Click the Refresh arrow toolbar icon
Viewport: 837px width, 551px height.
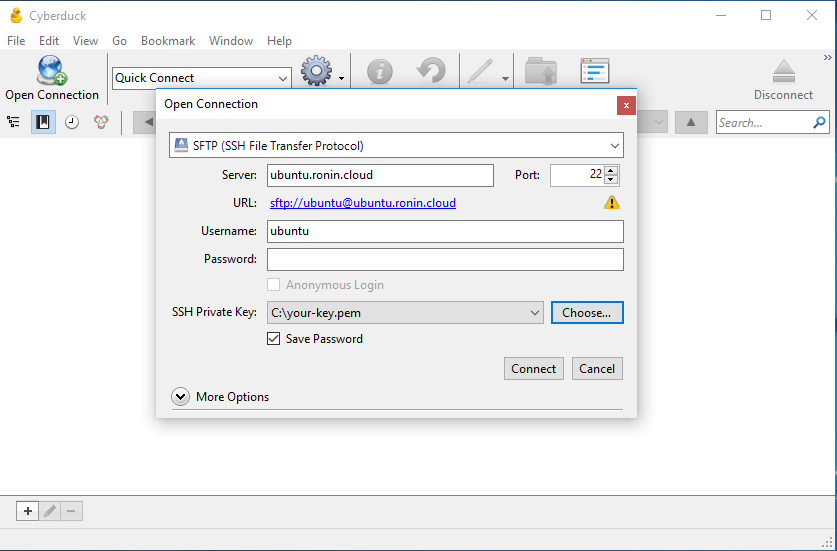[x=431, y=71]
